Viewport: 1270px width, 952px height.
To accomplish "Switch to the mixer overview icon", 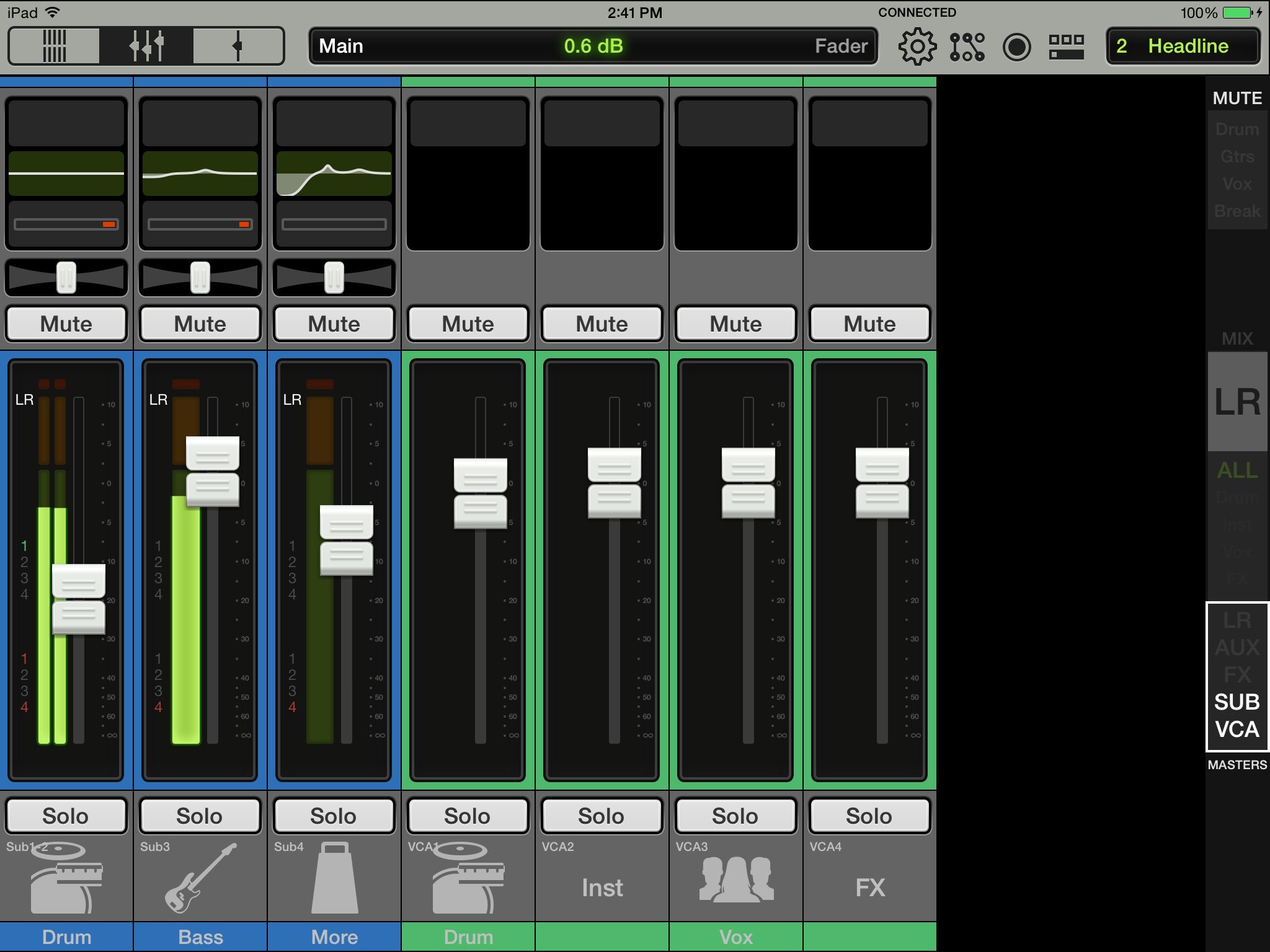I will pos(55,46).
